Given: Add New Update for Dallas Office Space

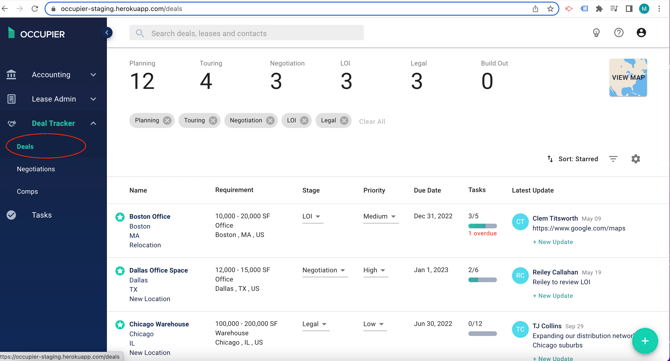Looking at the screenshot, I should [x=553, y=296].
